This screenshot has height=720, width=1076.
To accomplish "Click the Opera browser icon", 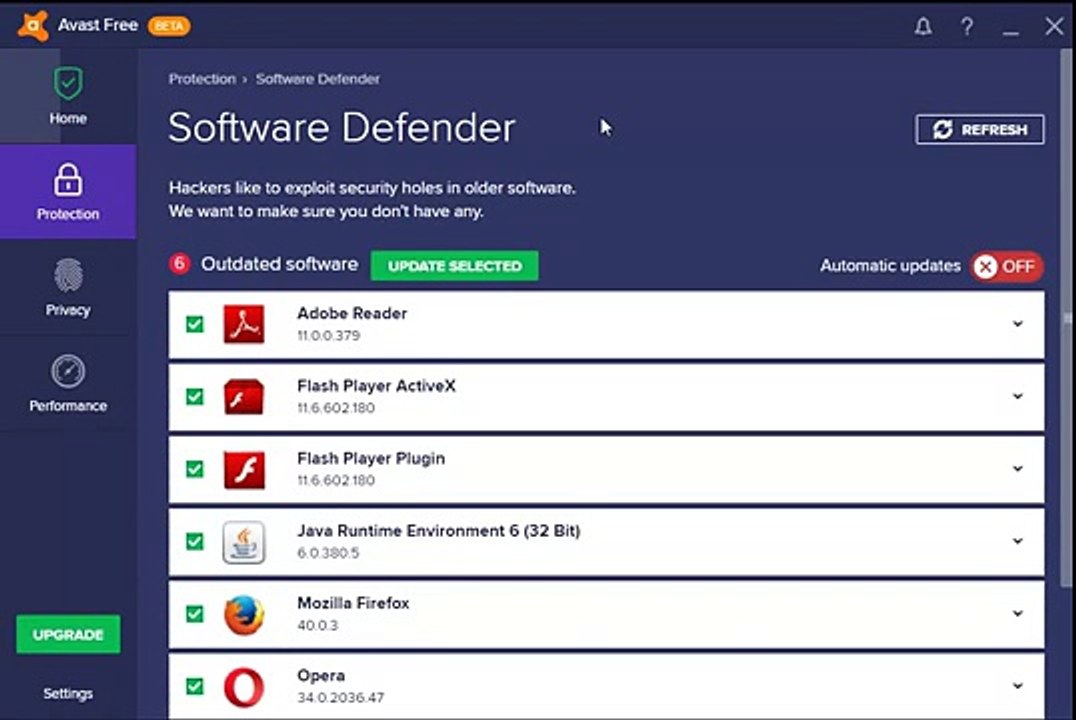I will click(244, 687).
